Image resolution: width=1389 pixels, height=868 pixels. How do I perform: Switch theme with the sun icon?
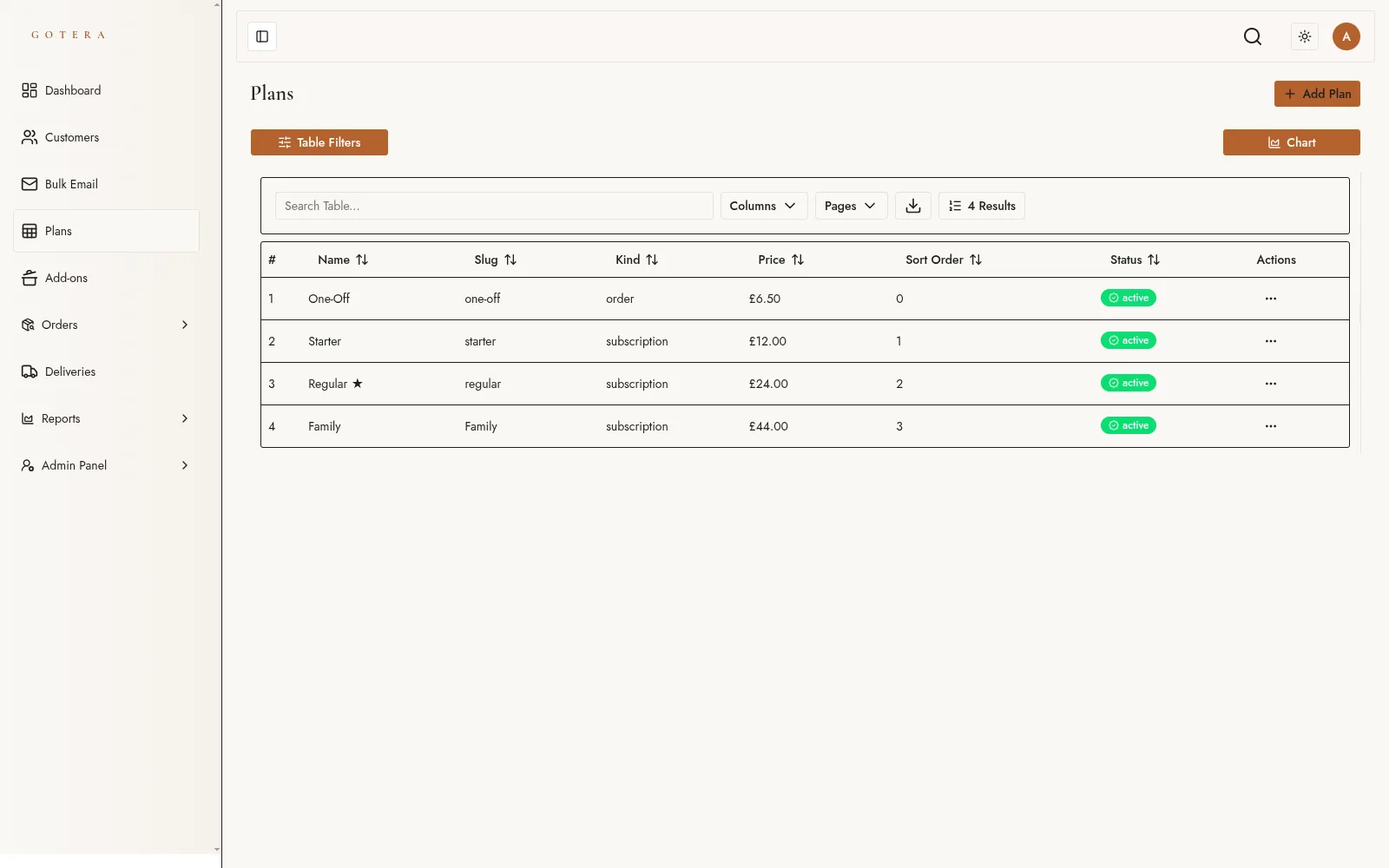(x=1305, y=36)
